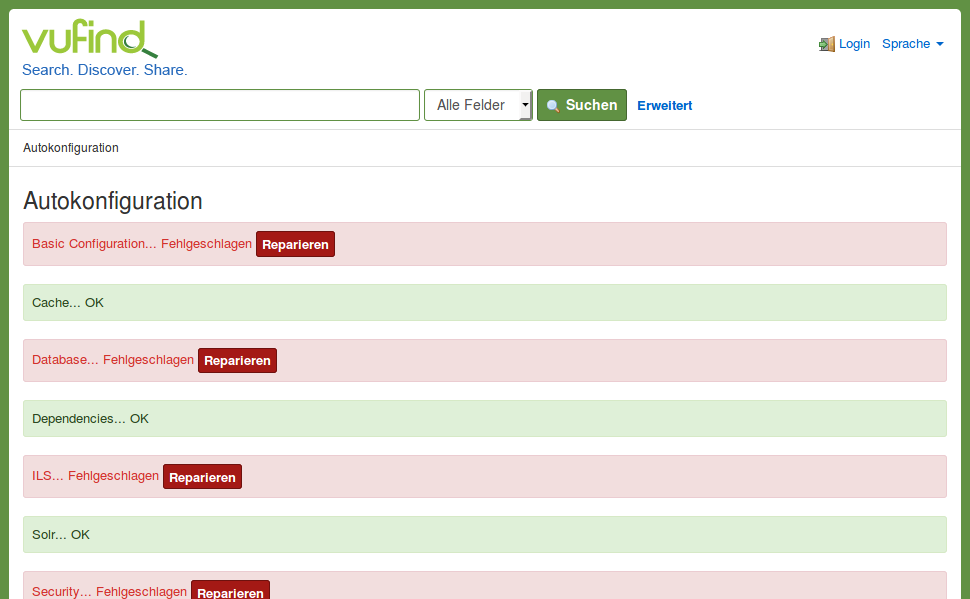Click the Search. Discover. Share. tagline
This screenshot has width=970, height=599.
coord(105,70)
